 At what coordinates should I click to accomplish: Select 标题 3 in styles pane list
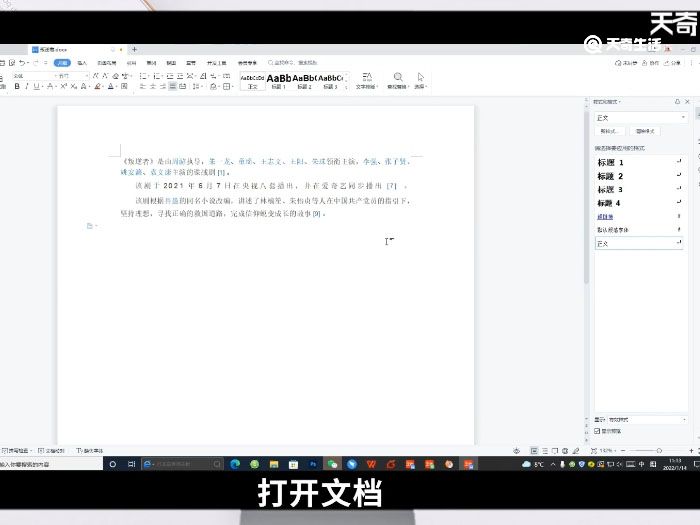point(639,190)
